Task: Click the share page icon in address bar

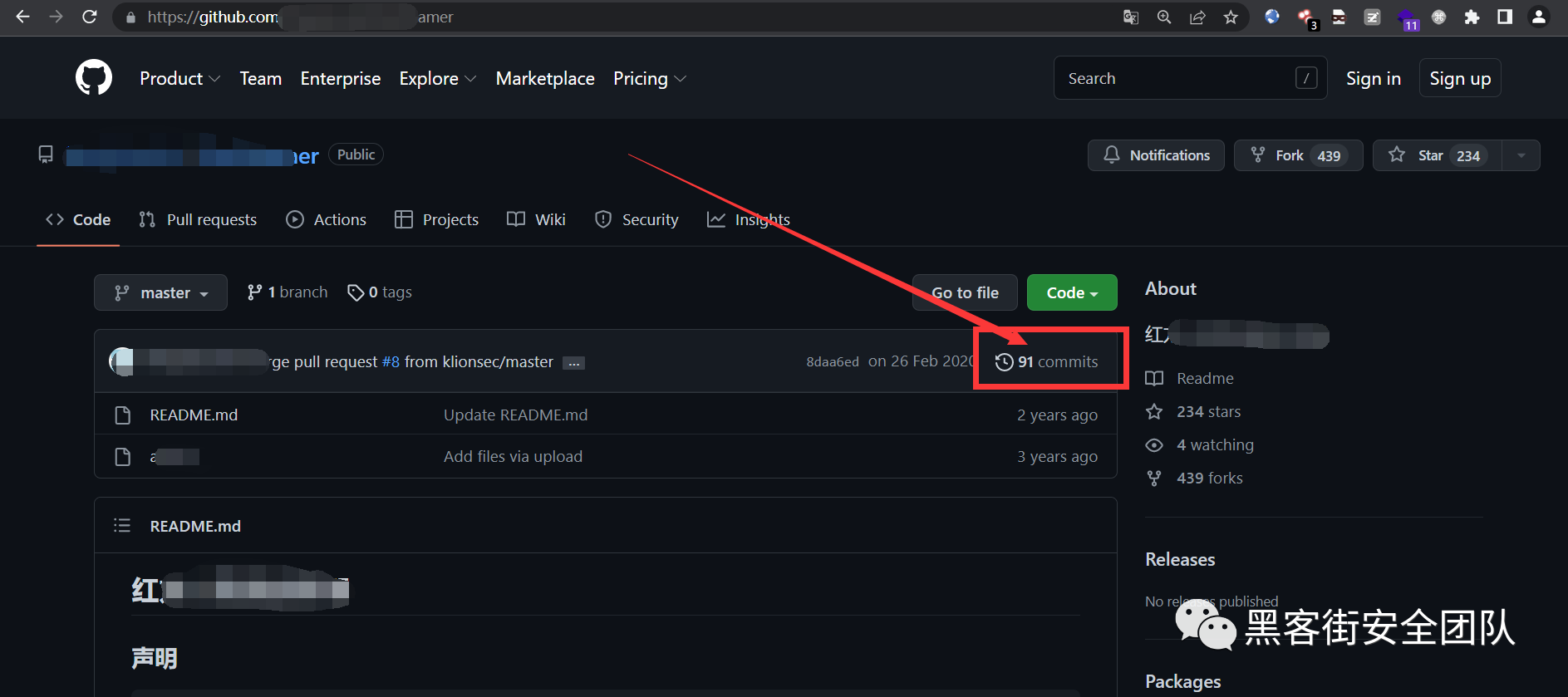Action: [x=1197, y=17]
